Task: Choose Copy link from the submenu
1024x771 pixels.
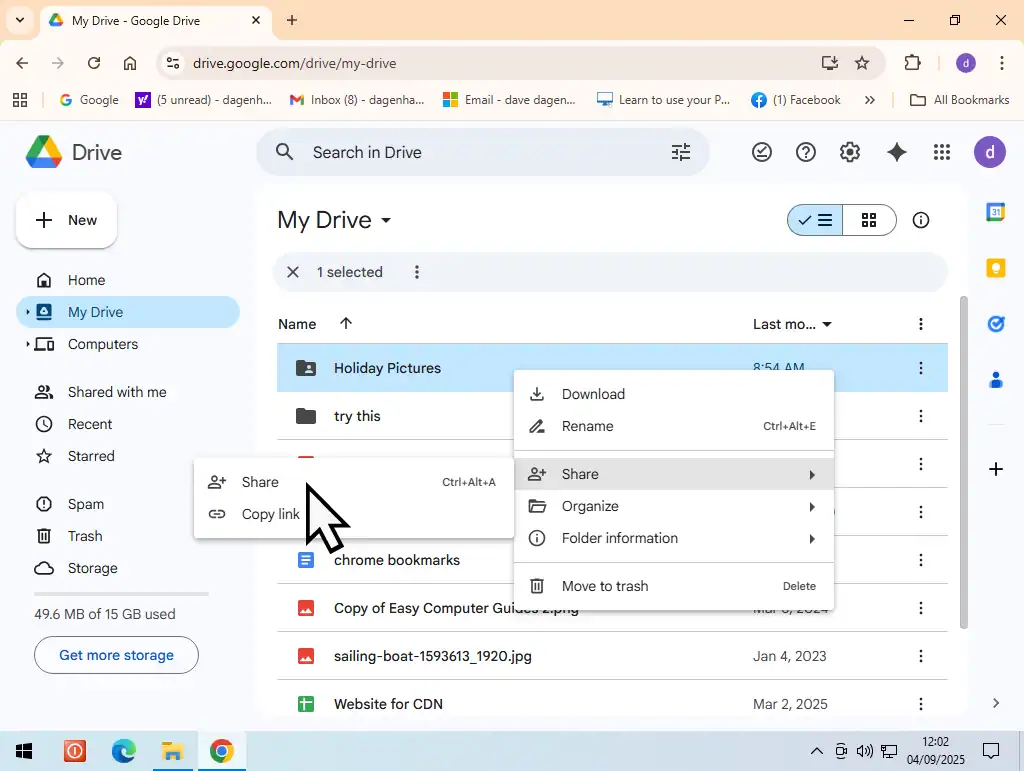Action: tap(270, 514)
